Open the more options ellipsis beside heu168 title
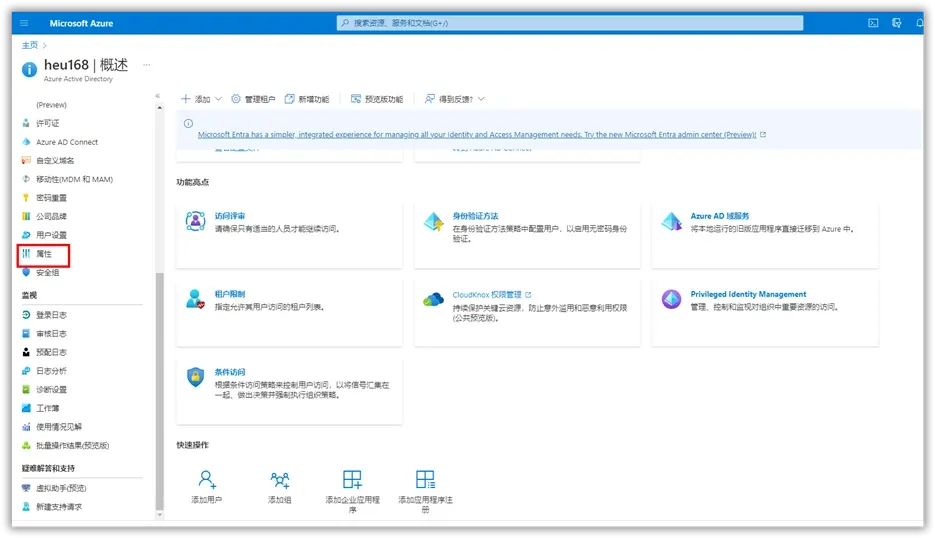 147,64
